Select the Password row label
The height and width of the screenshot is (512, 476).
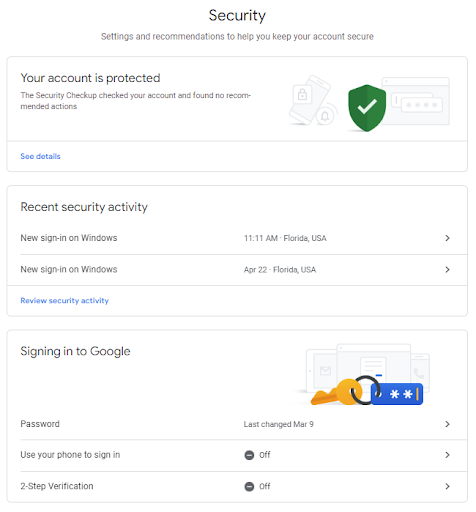pos(40,424)
